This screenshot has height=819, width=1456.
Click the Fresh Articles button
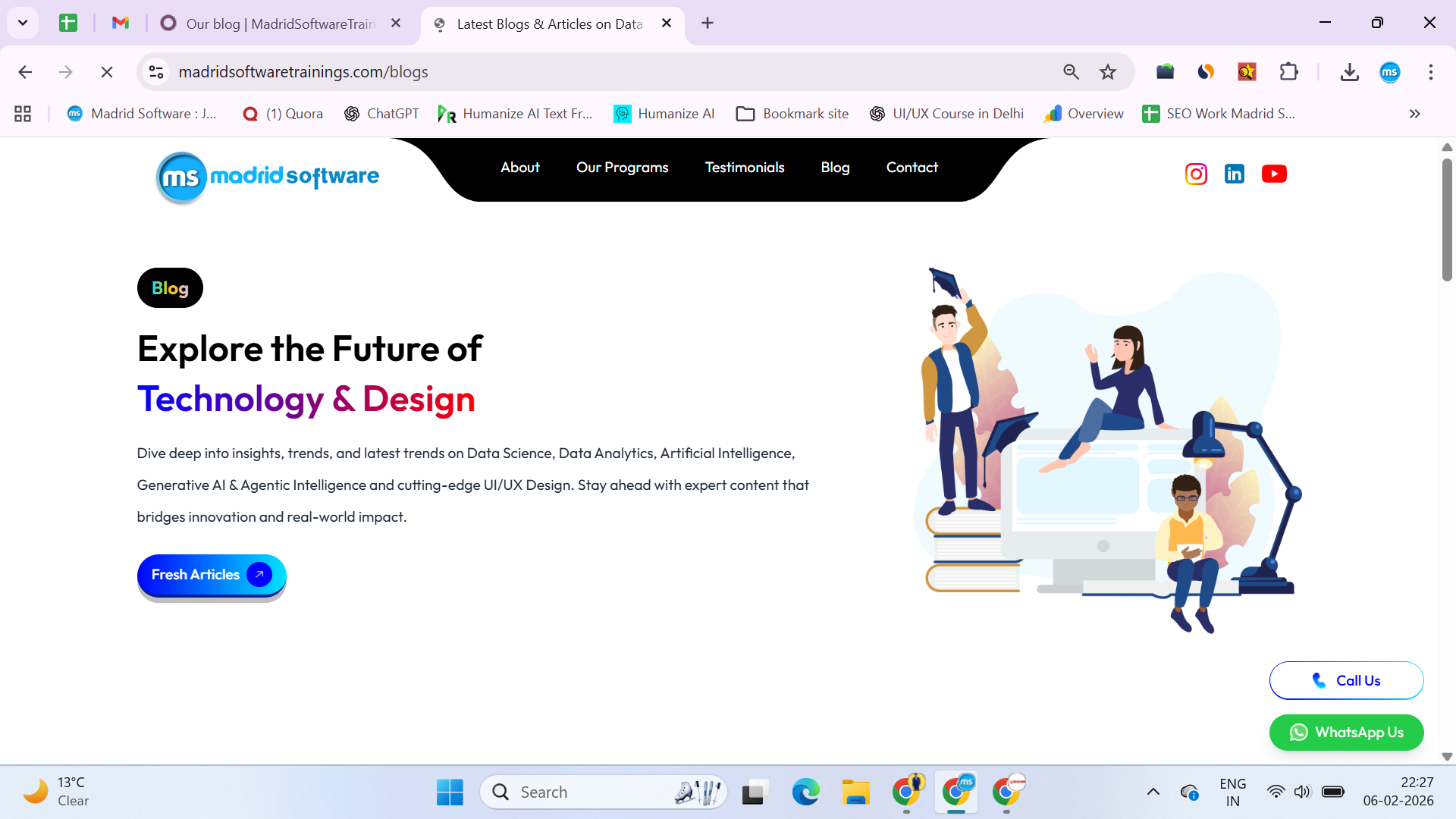pos(211,575)
